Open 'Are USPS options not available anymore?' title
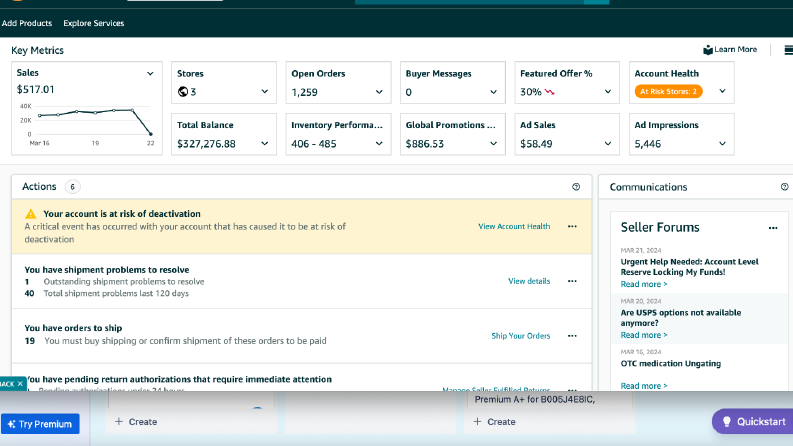The width and height of the screenshot is (793, 446). tap(681, 318)
